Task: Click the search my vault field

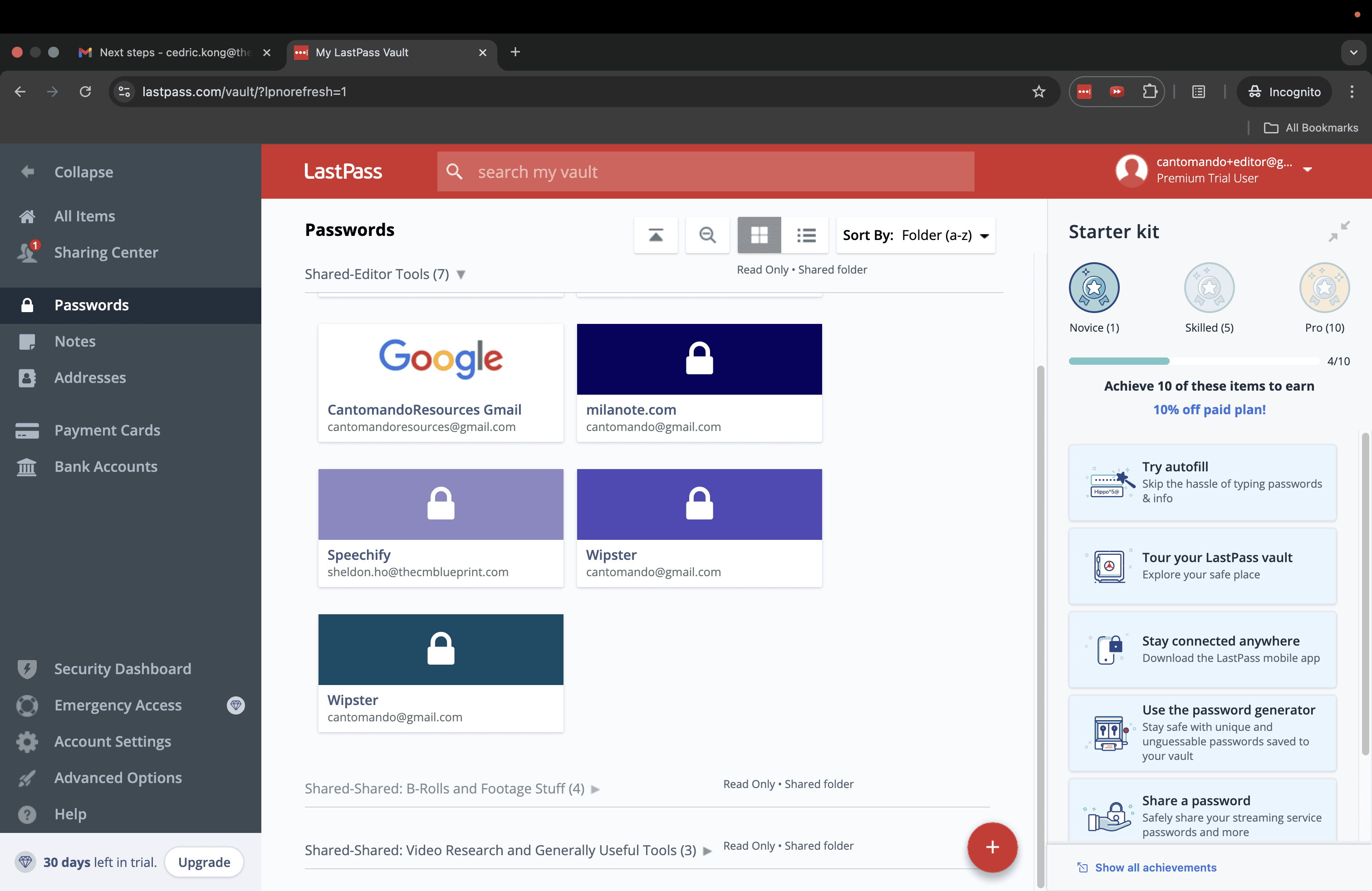Action: (706, 172)
